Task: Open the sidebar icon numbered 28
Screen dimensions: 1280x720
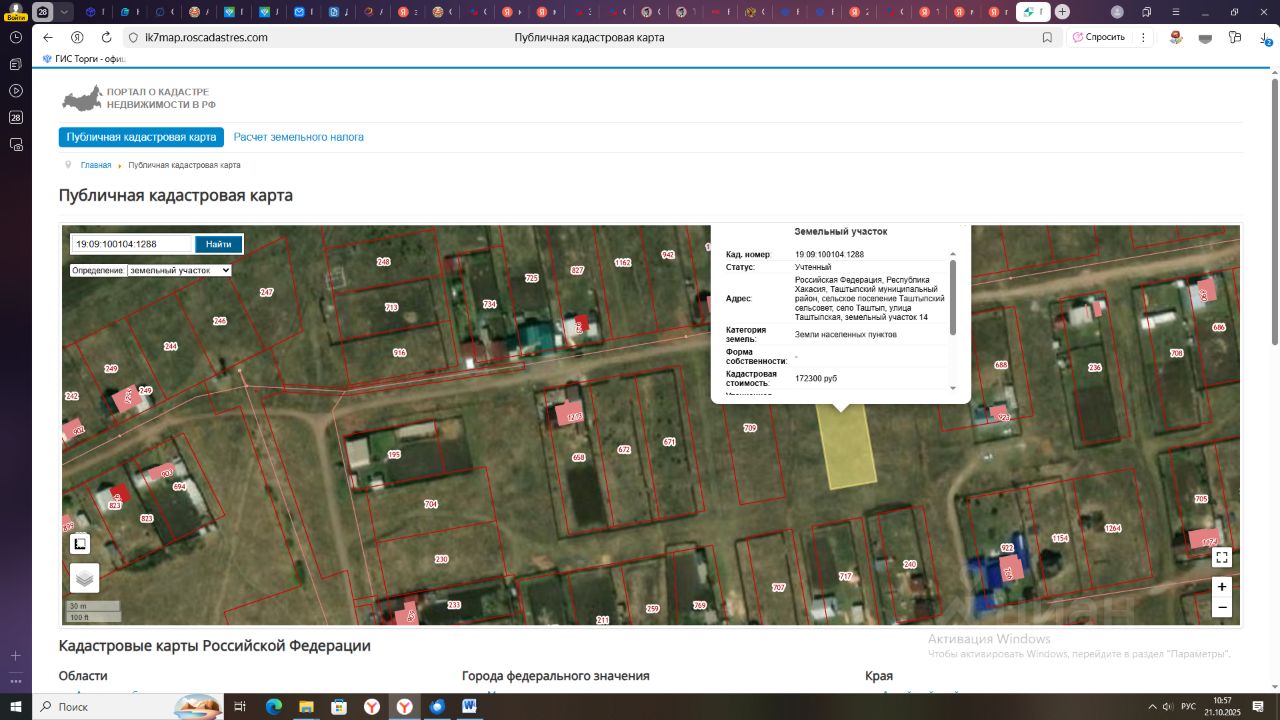Action: tap(16, 118)
